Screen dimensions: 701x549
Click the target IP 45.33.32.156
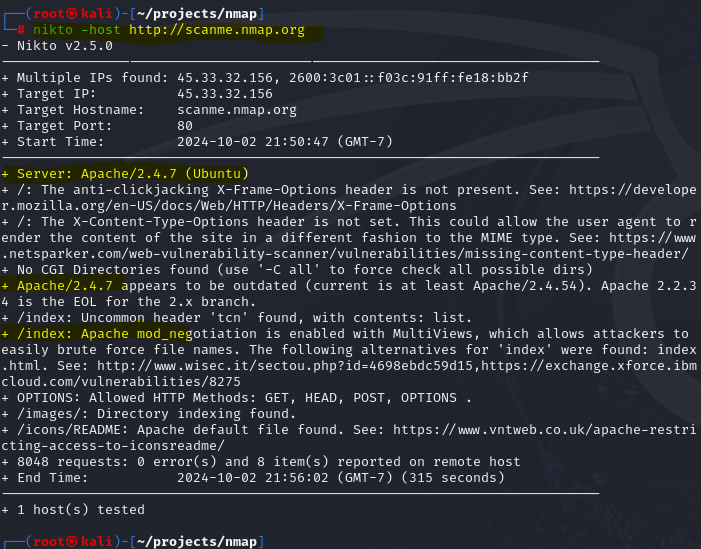click(225, 94)
